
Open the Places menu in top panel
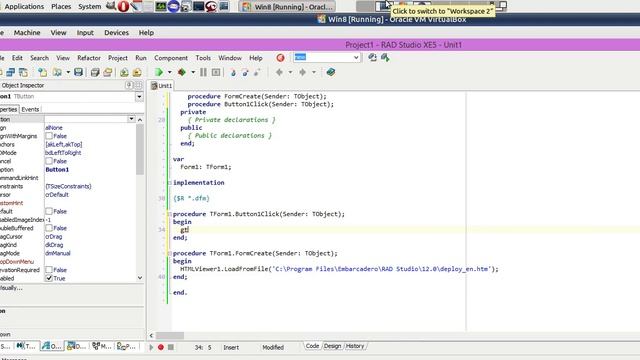pos(61,7)
